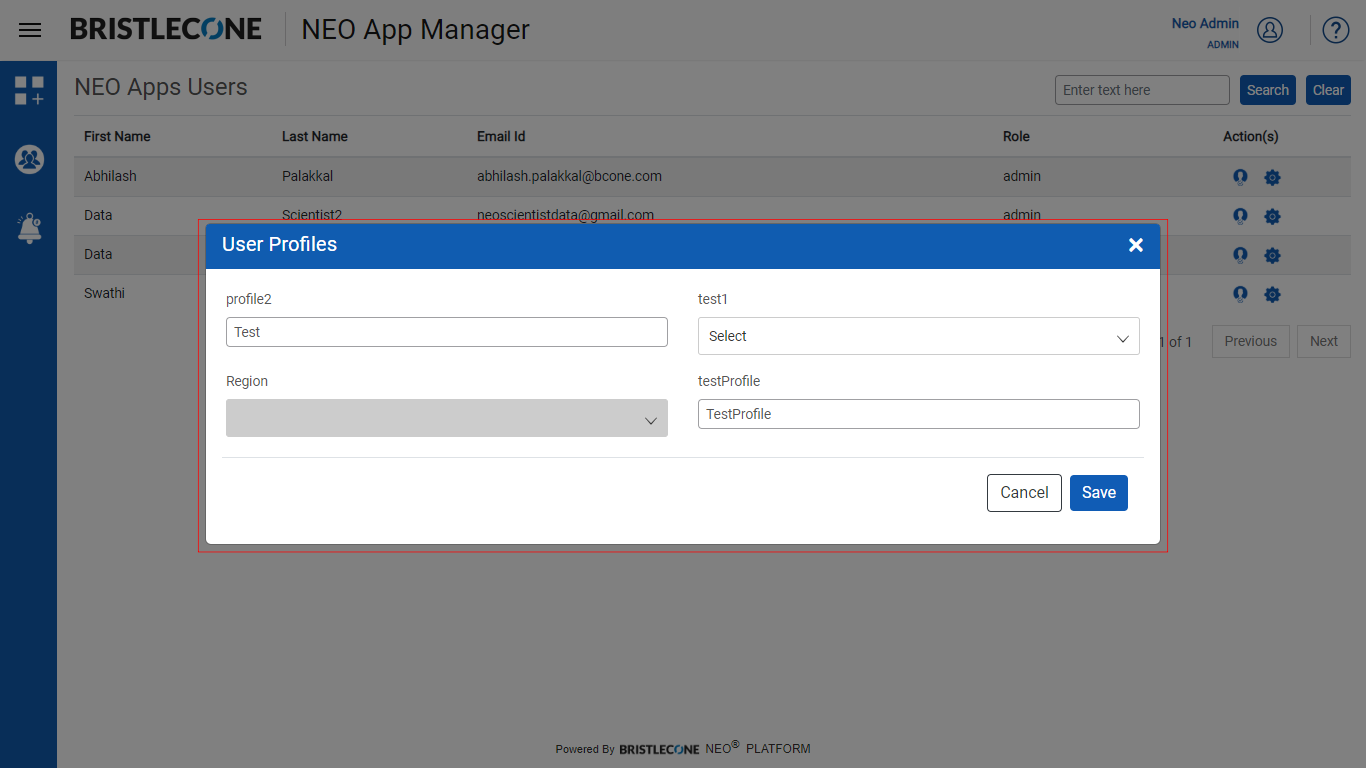Open the users group icon in sidebar
This screenshot has width=1366, height=768.
(29, 159)
